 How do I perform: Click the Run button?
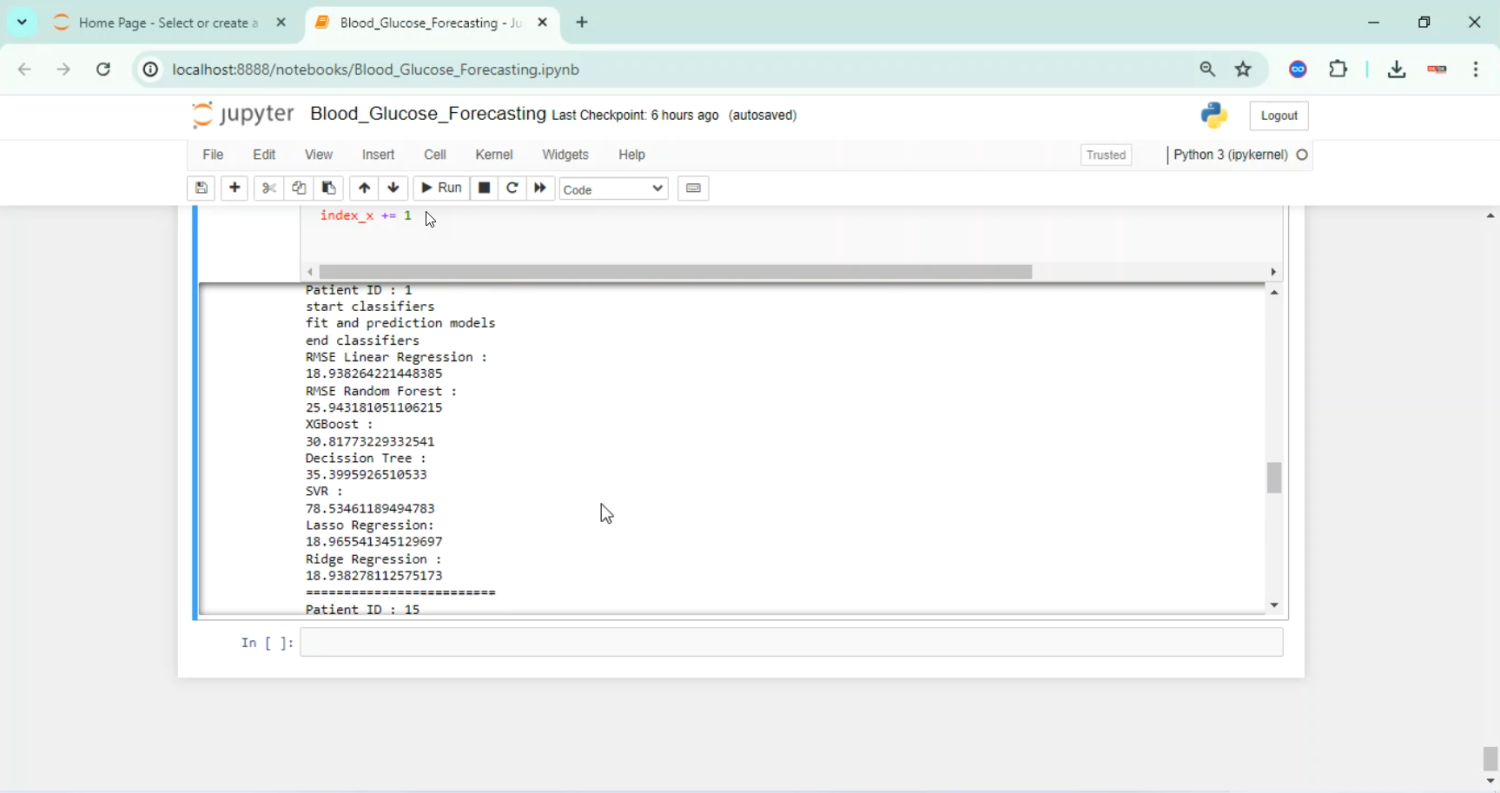(x=441, y=188)
